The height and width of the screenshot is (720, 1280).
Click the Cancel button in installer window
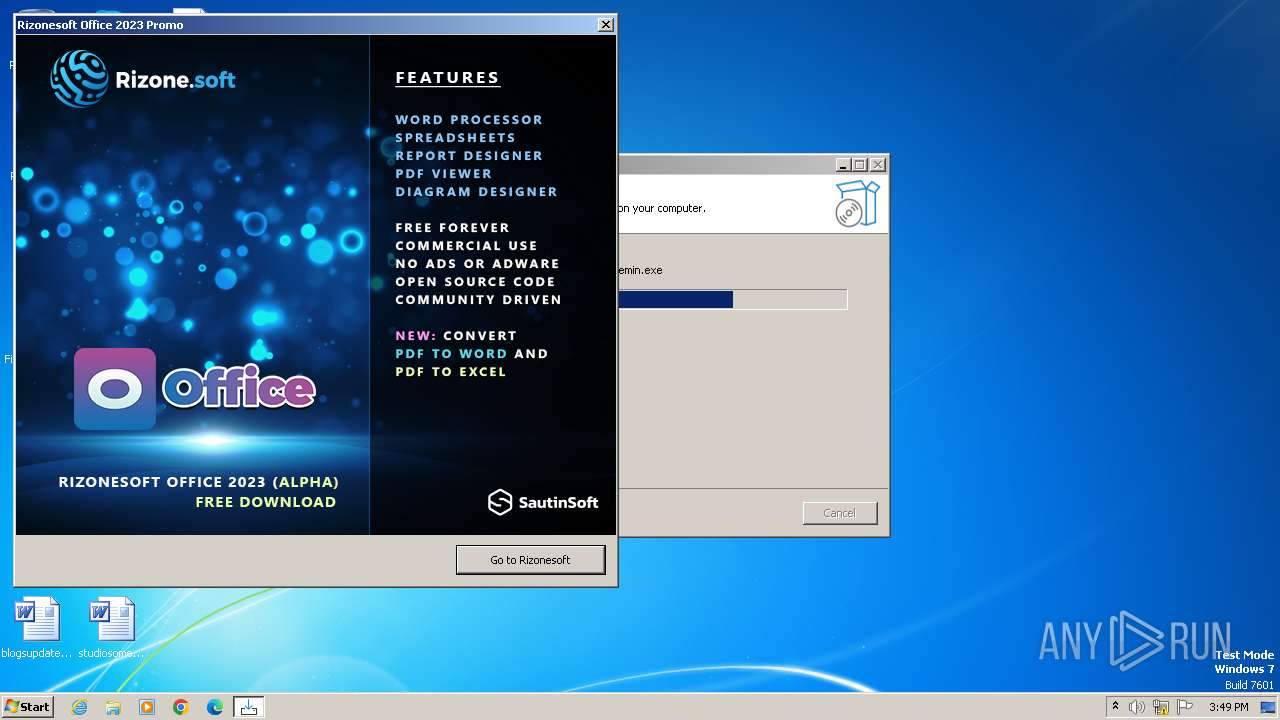coord(839,513)
